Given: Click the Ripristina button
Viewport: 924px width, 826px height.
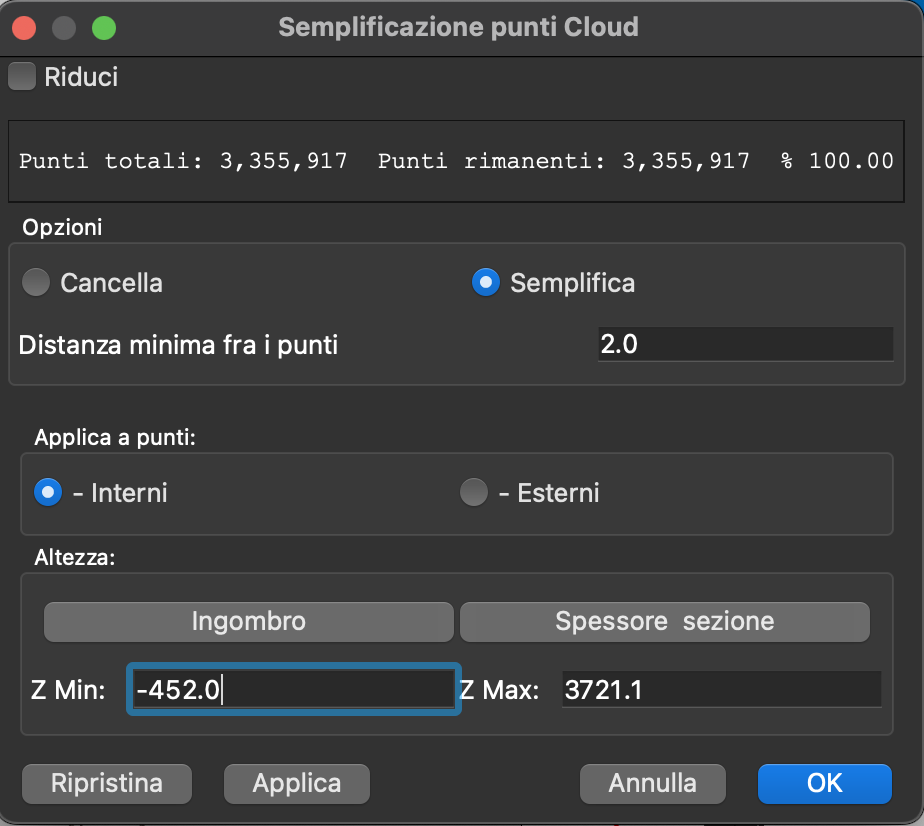Looking at the screenshot, I should (107, 783).
